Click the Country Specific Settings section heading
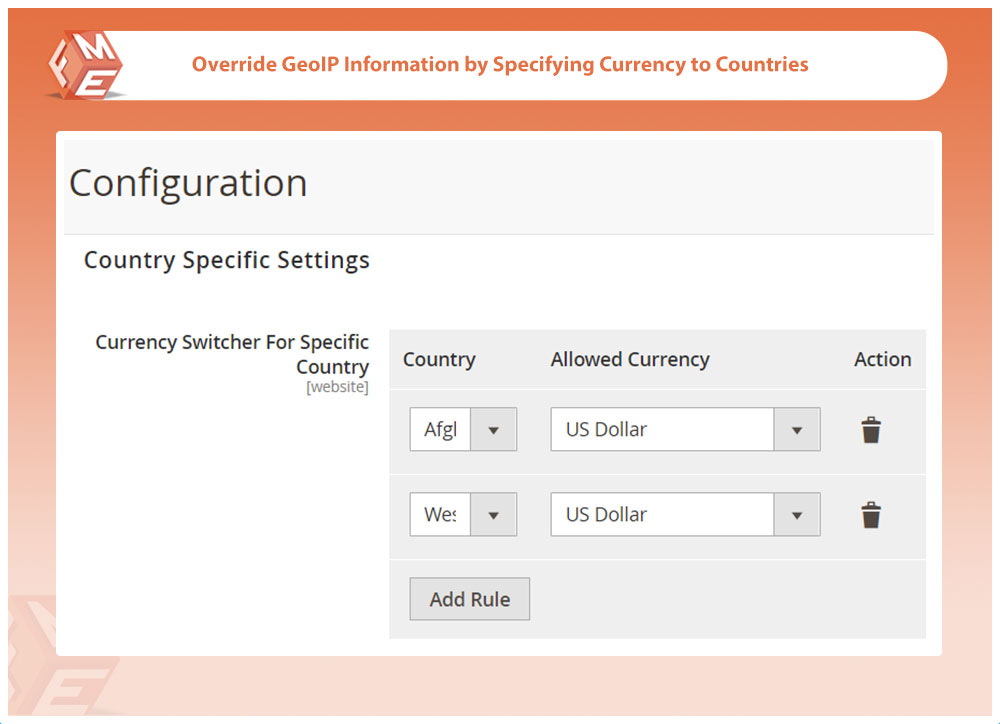 226,260
